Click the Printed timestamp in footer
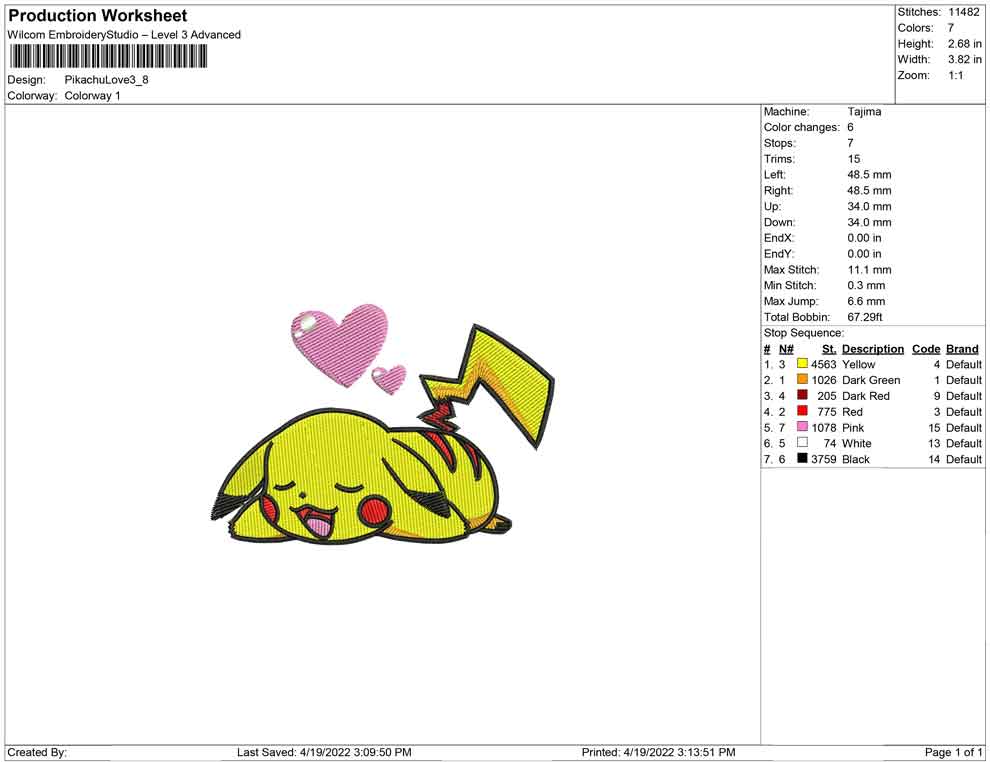The width and height of the screenshot is (990, 762). coord(658,752)
